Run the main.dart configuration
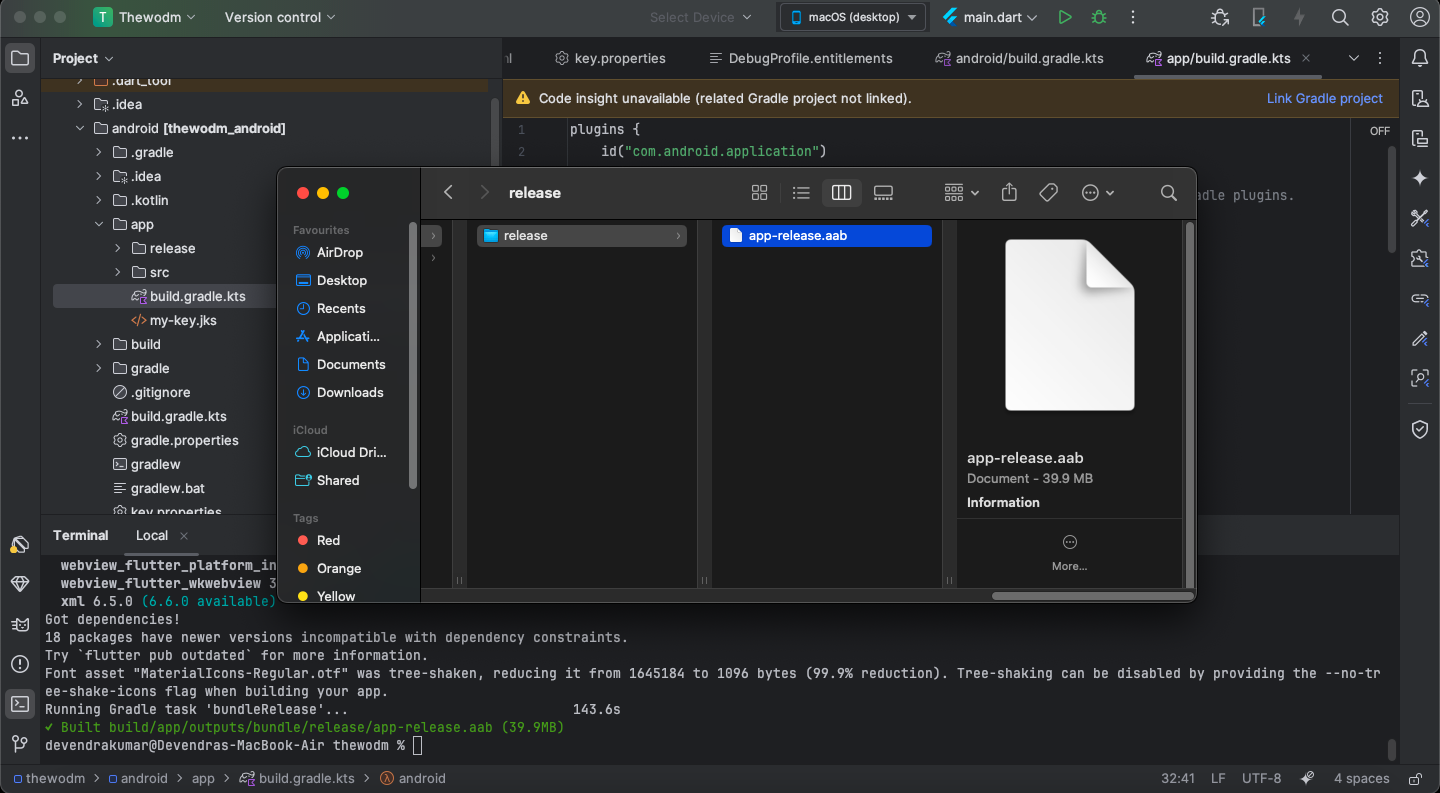 coord(1065,17)
